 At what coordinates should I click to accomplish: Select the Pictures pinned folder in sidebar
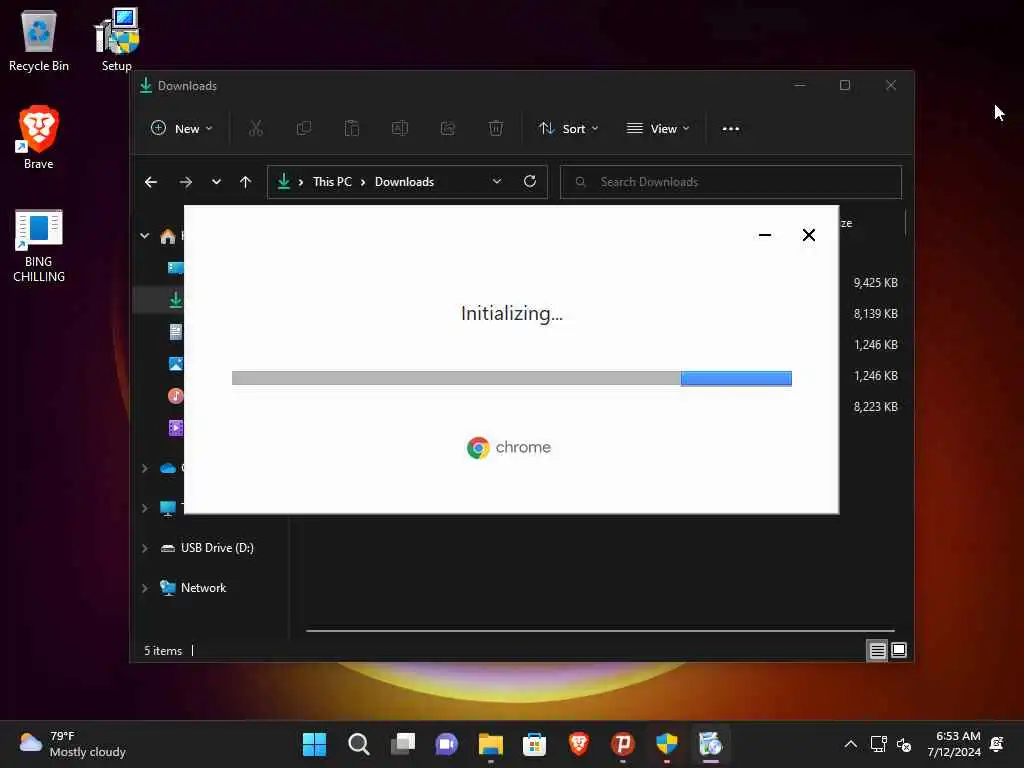176,364
